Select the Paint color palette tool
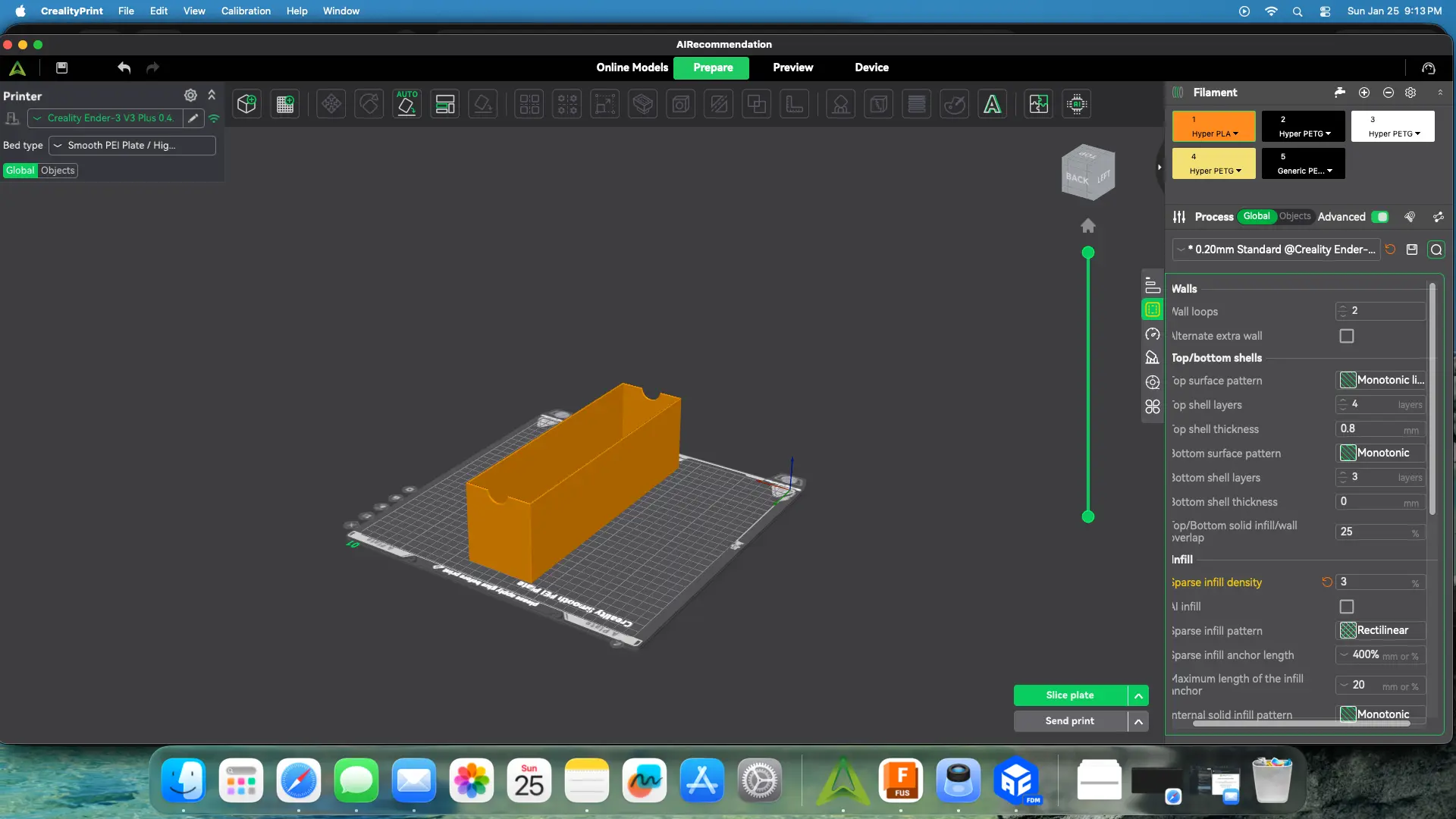 coord(954,104)
